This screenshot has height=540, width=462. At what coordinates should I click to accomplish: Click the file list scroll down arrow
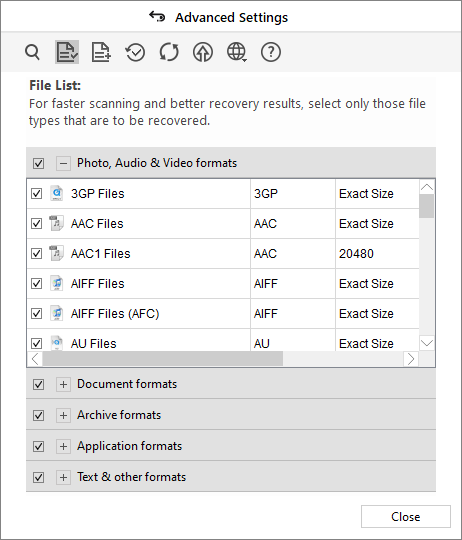point(427,343)
